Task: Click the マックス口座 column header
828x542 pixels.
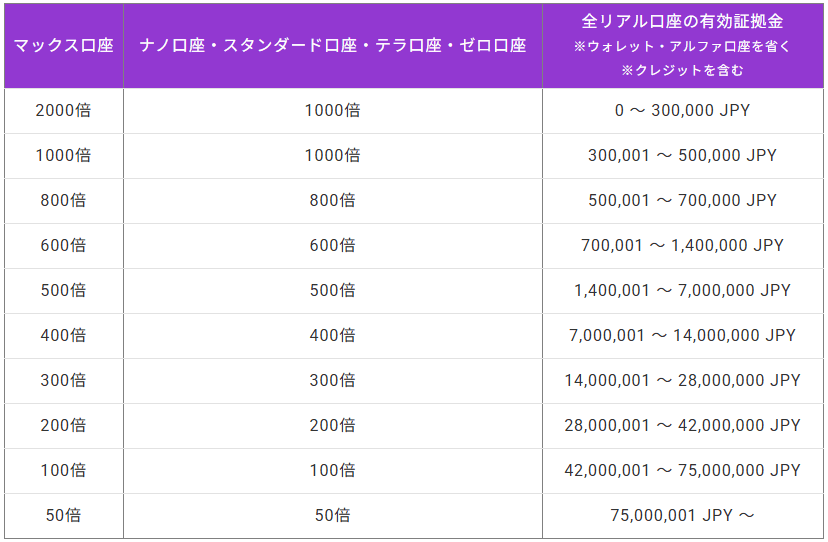Action: point(63,46)
